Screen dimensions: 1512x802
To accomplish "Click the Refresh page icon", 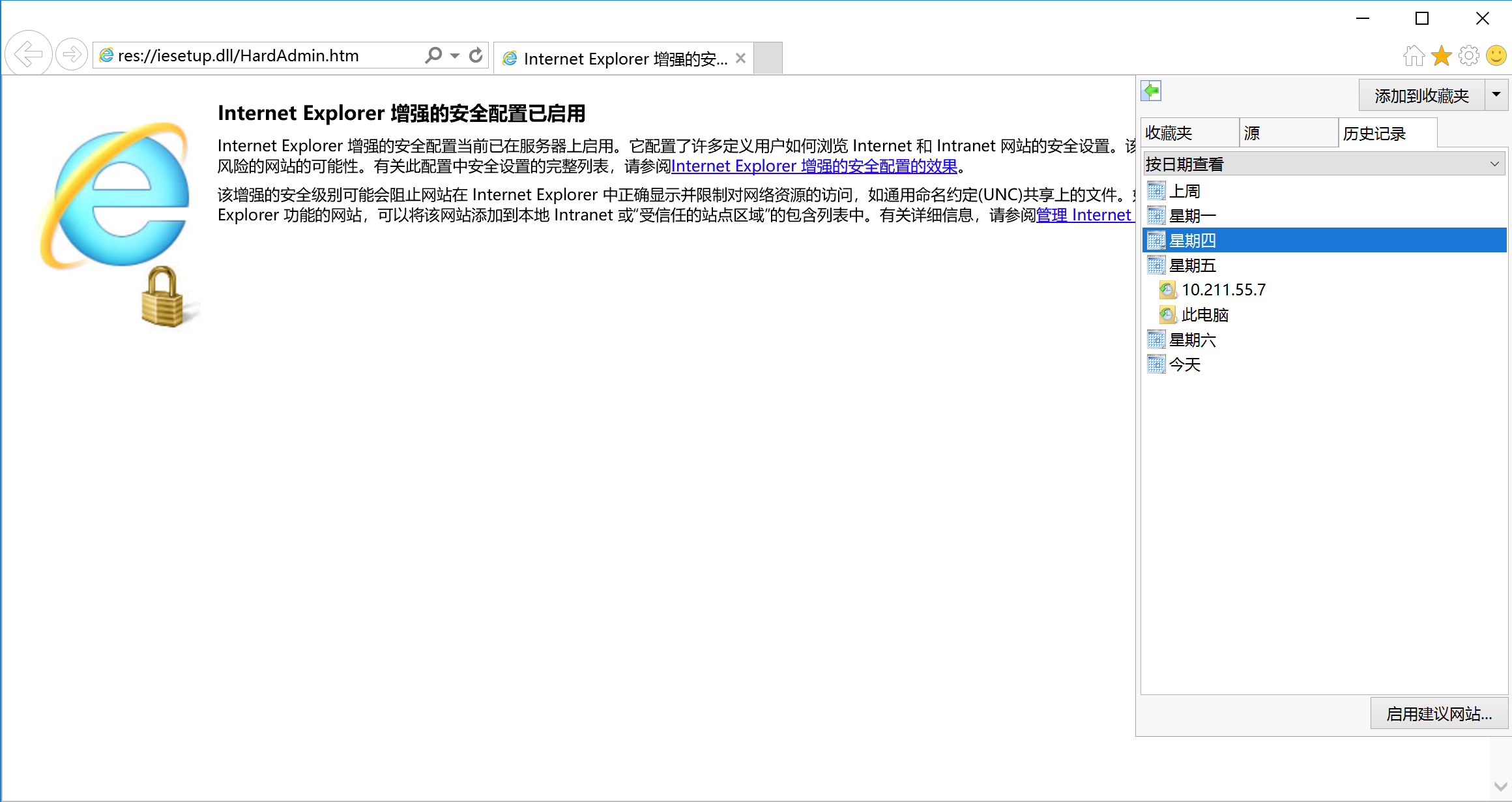I will pyautogui.click(x=476, y=55).
